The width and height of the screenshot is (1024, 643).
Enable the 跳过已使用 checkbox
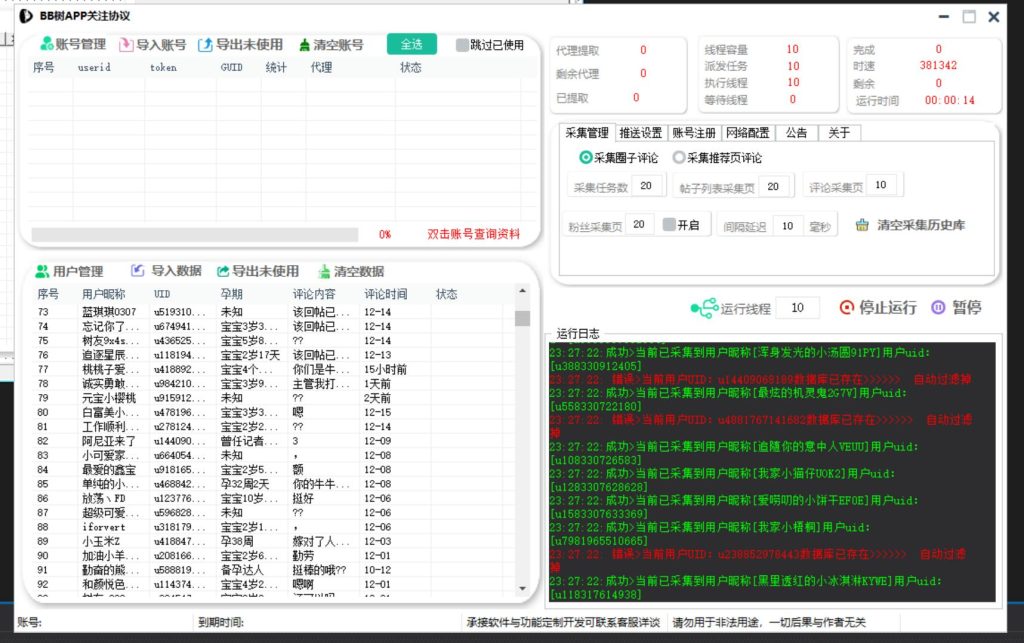click(x=462, y=45)
